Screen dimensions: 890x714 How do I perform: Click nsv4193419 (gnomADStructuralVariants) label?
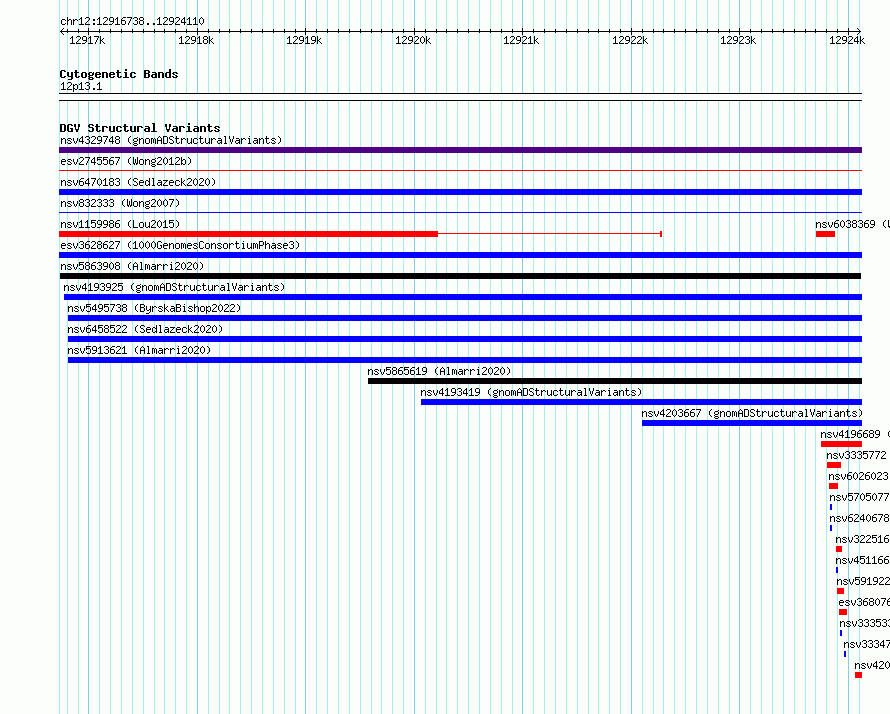coord(531,392)
